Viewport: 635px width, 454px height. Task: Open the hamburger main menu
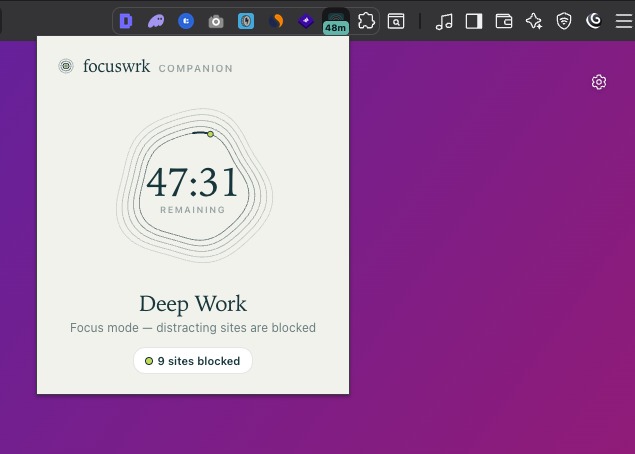pos(624,21)
